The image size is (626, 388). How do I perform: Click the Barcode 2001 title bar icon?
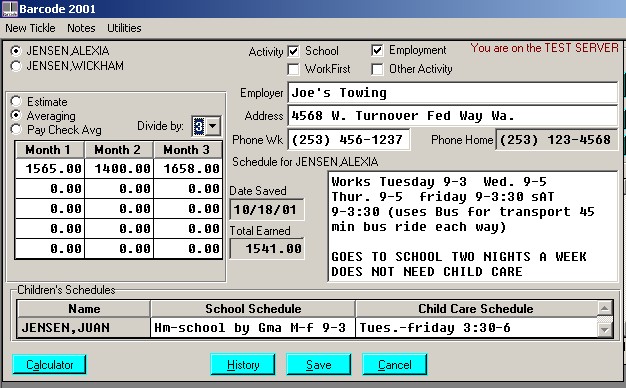click(x=10, y=9)
